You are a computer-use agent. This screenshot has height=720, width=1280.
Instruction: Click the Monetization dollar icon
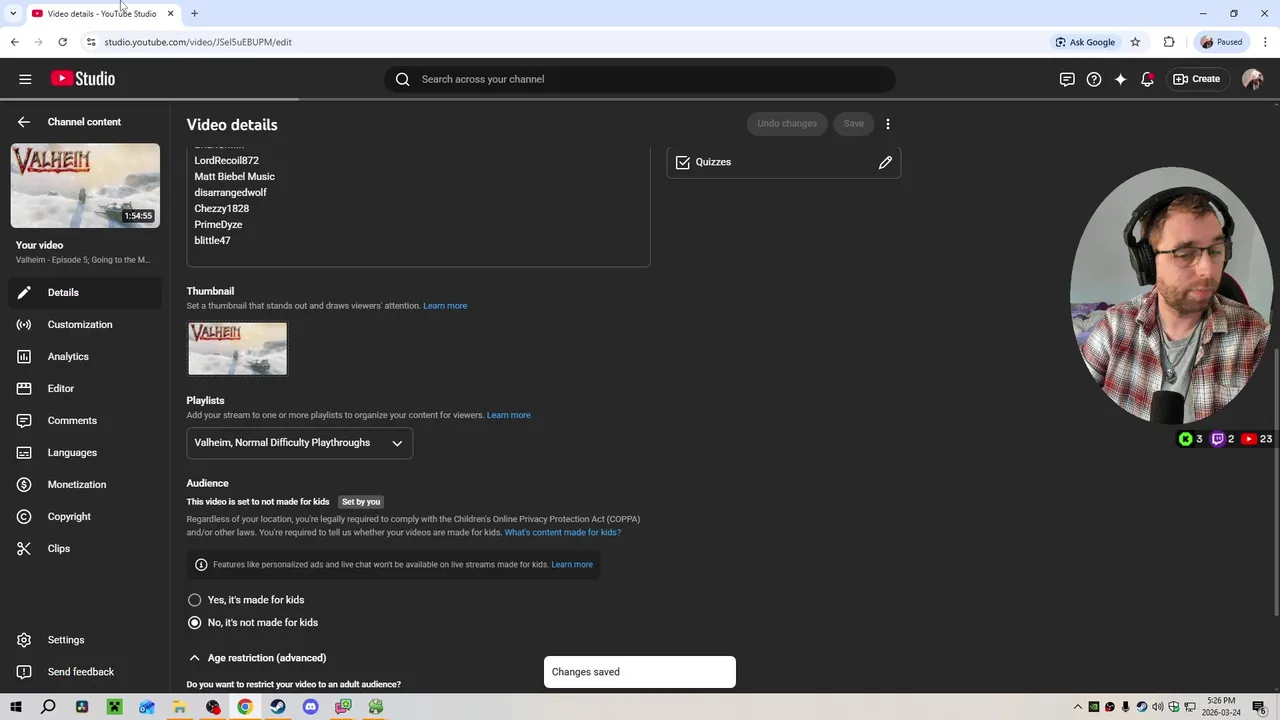pos(25,484)
